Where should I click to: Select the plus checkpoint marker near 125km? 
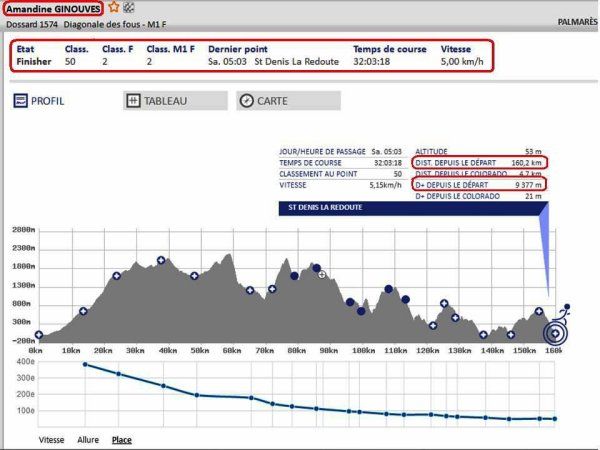(444, 304)
